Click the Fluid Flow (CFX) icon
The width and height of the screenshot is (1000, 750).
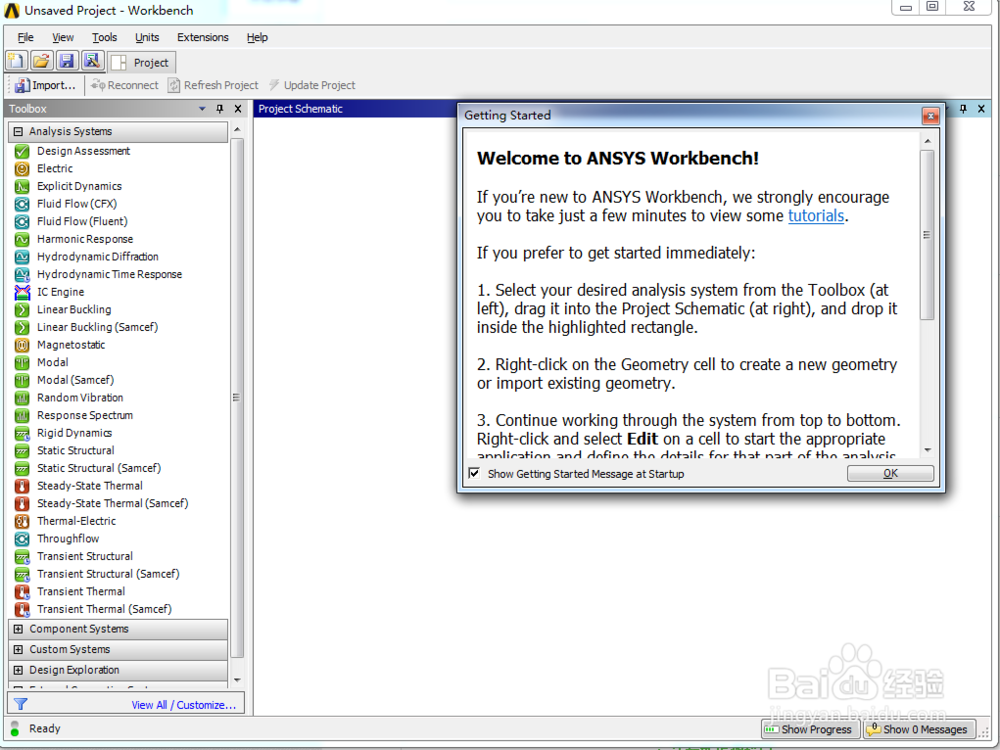point(22,204)
